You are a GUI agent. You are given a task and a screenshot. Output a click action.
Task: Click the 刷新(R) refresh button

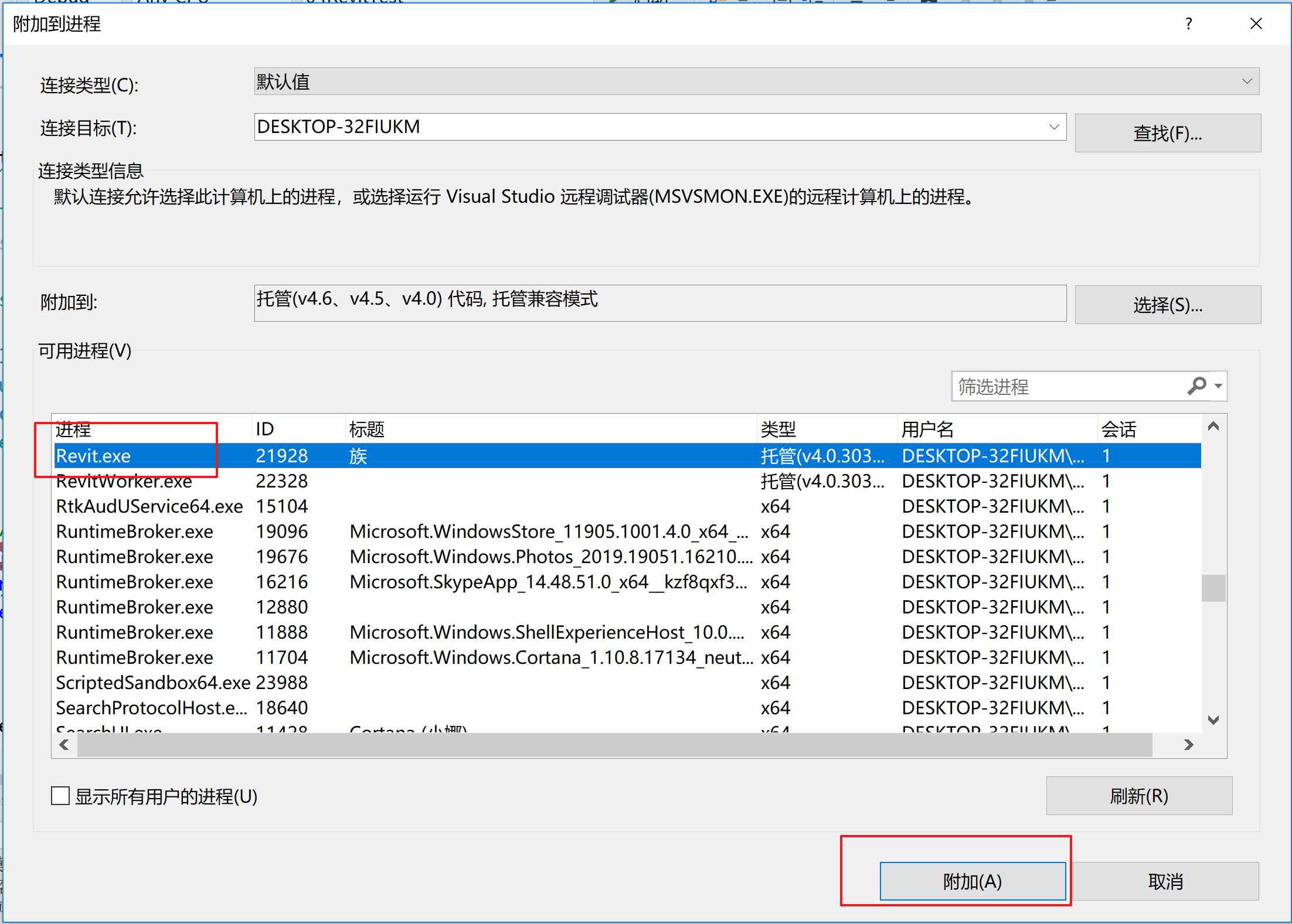pyautogui.click(x=1138, y=796)
